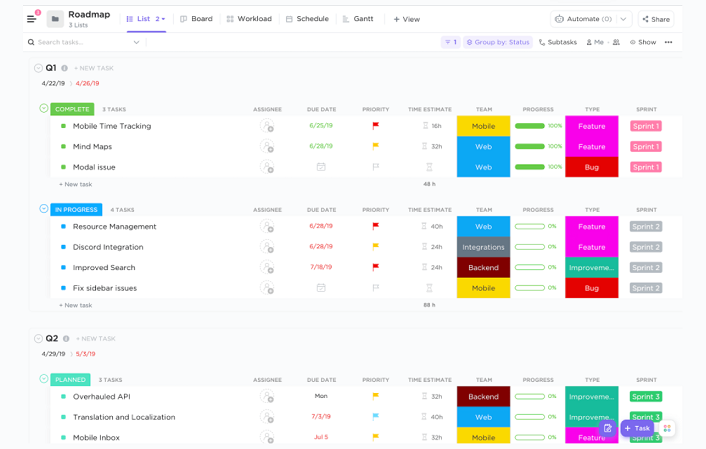Image resolution: width=706 pixels, height=449 pixels.
Task: Collapse the In Progress status group
Action: pyautogui.click(x=44, y=209)
